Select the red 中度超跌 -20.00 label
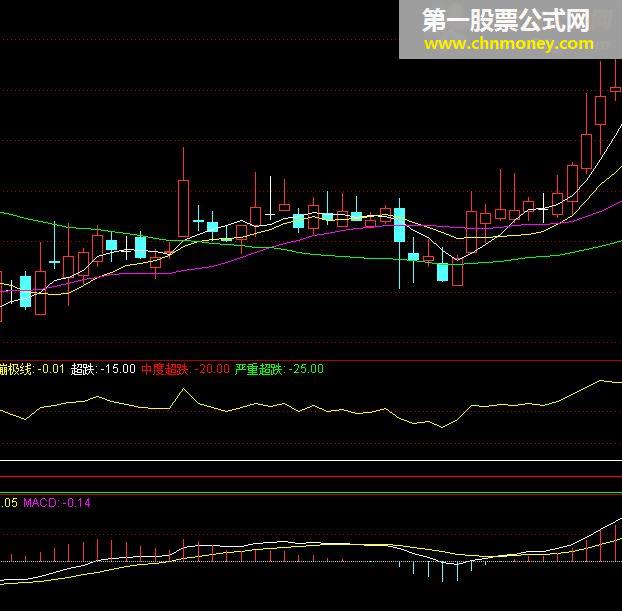 [185, 369]
